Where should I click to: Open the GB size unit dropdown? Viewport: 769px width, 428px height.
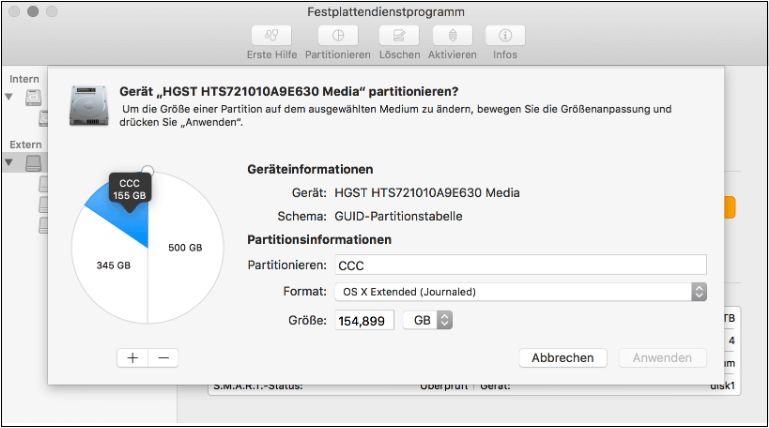428,320
